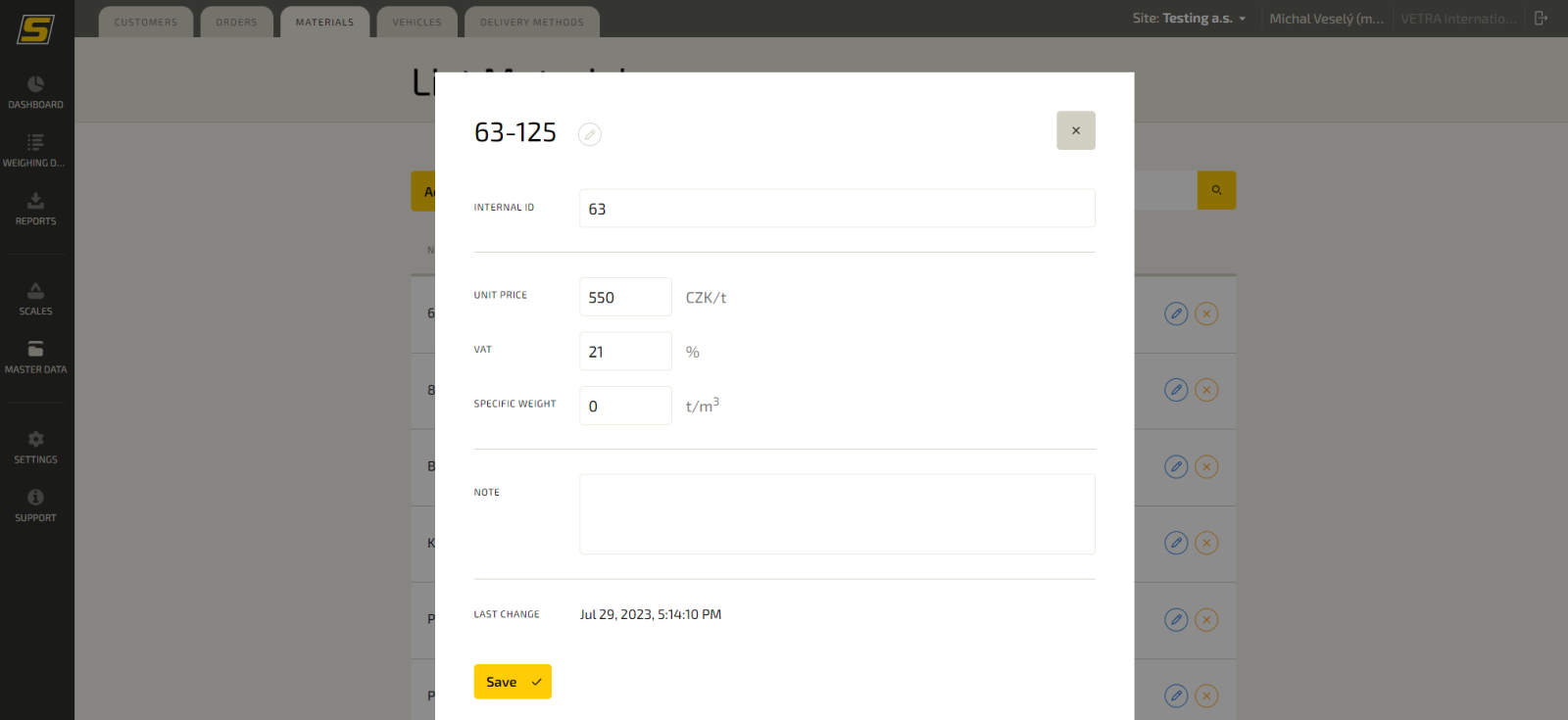Edit the third material row with the pencil icon
This screenshot has height=720, width=1568.
tap(1176, 466)
